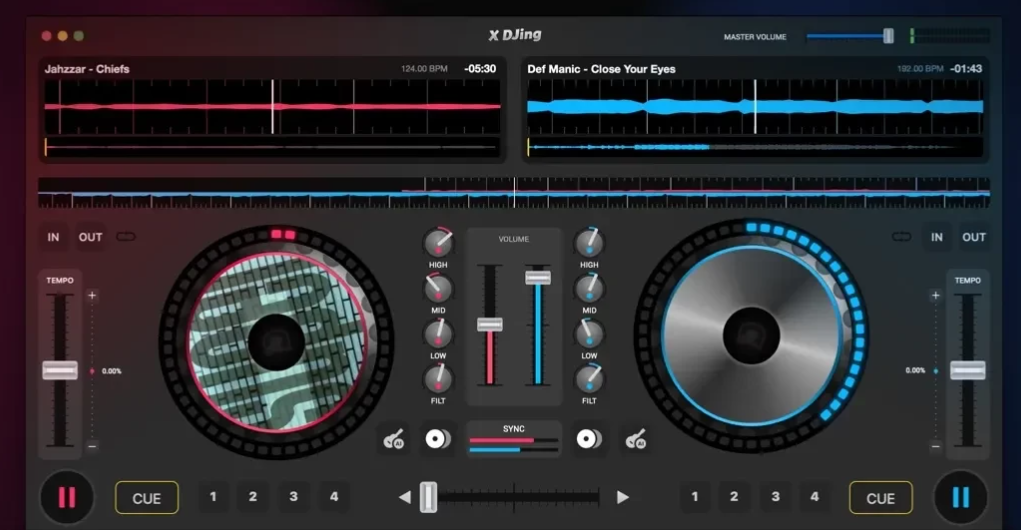
Task: Click the master volume slider handle
Action: pyautogui.click(x=888, y=36)
